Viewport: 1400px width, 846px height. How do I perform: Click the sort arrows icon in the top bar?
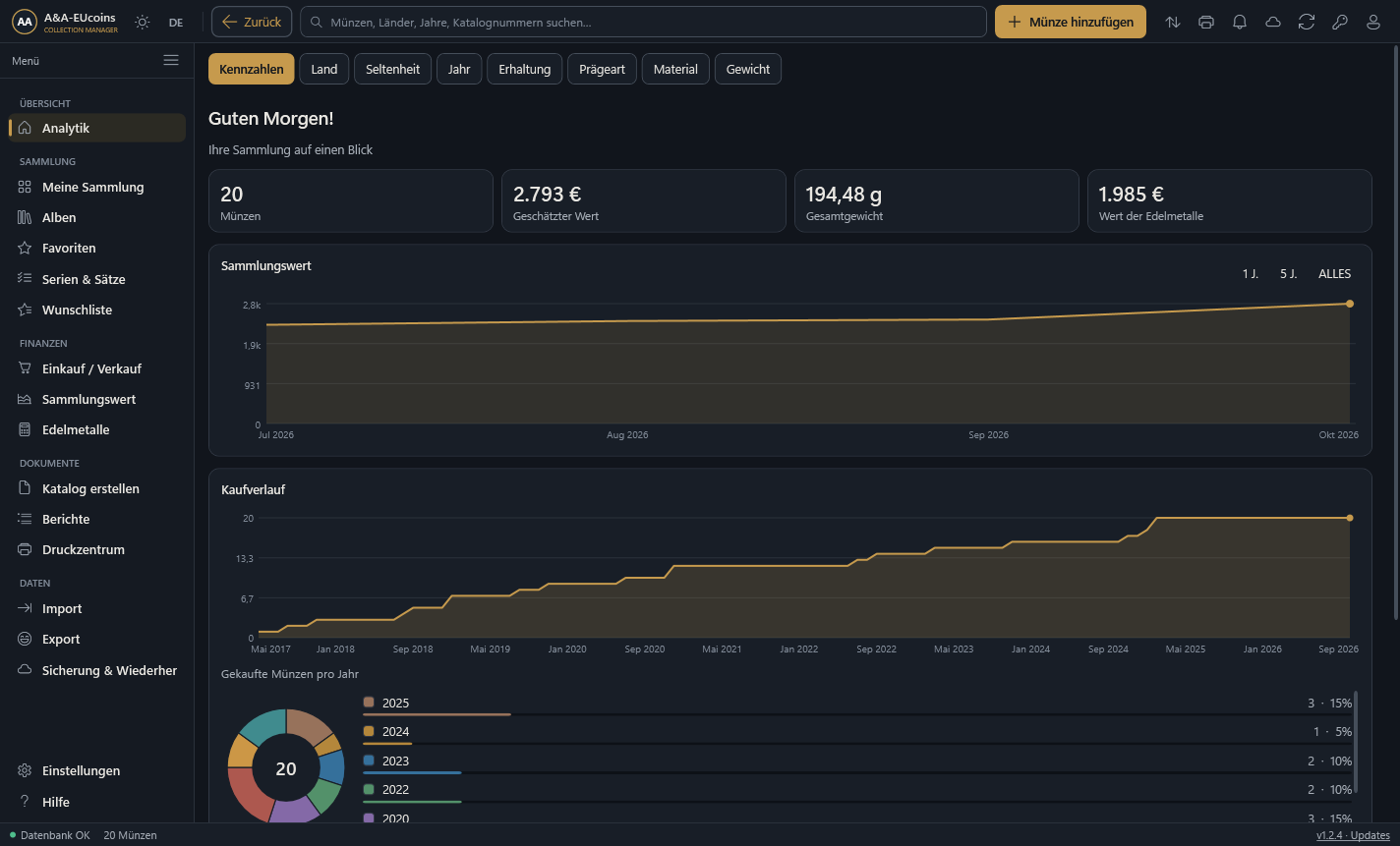click(x=1173, y=22)
